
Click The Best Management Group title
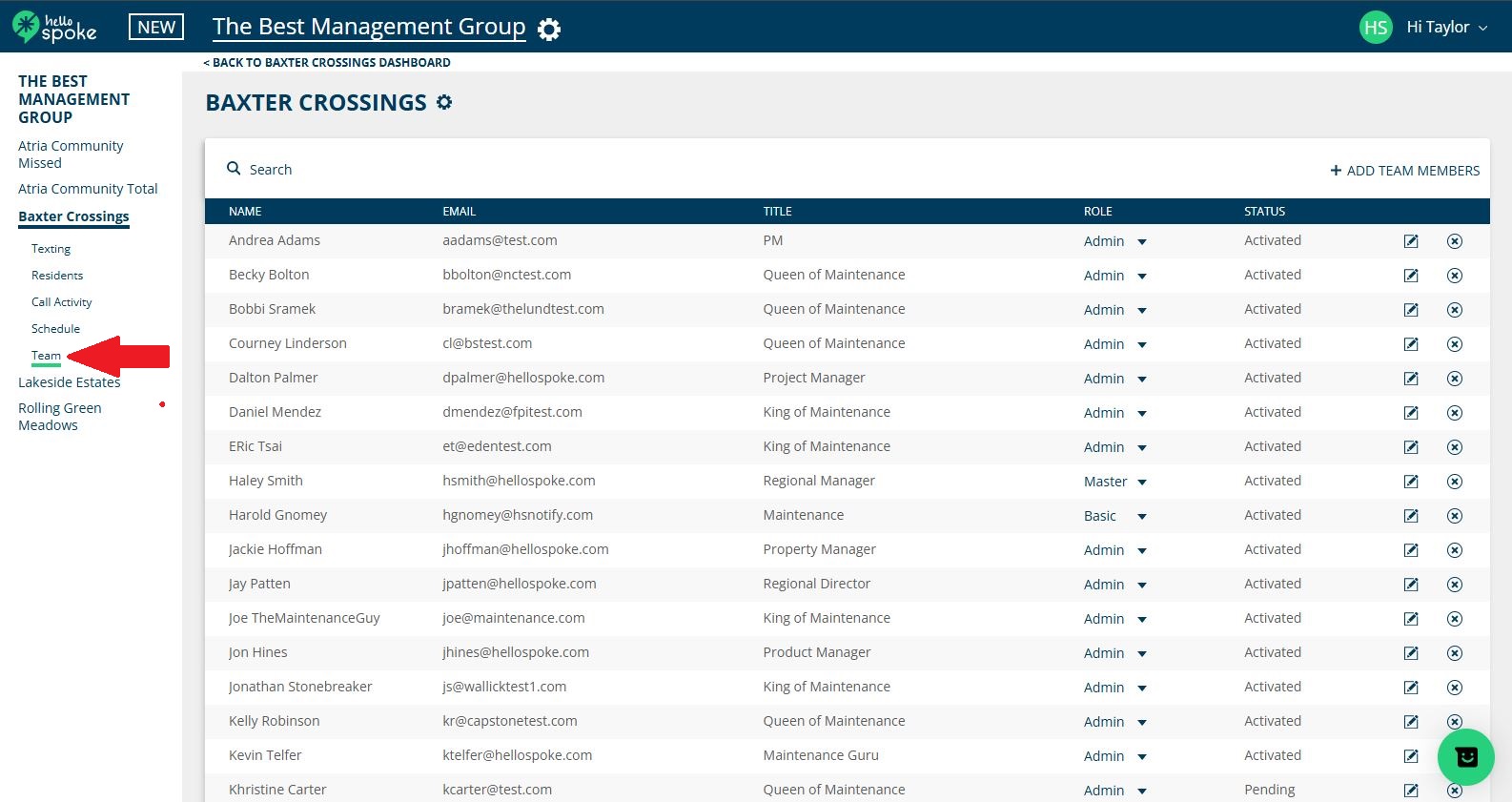[369, 27]
